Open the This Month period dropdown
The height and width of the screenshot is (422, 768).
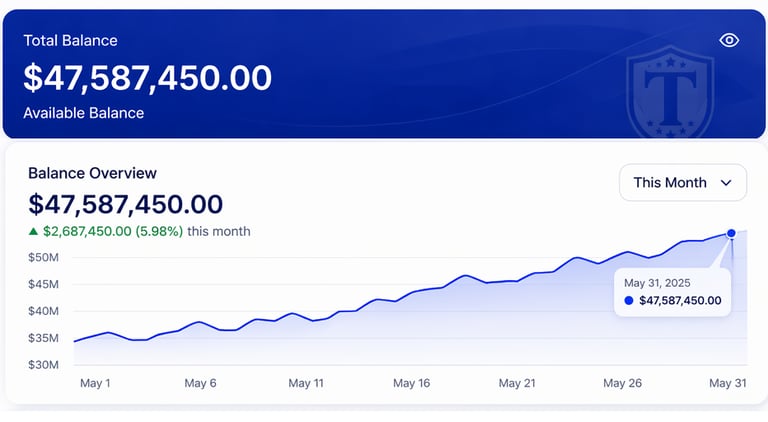(683, 183)
